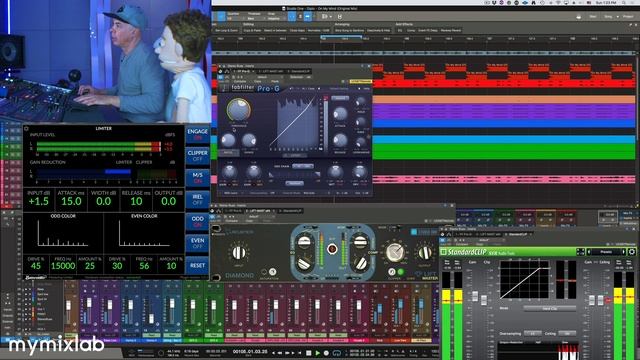
Task: Click the StandardCLIP Ceiling value field
Action: (567, 333)
